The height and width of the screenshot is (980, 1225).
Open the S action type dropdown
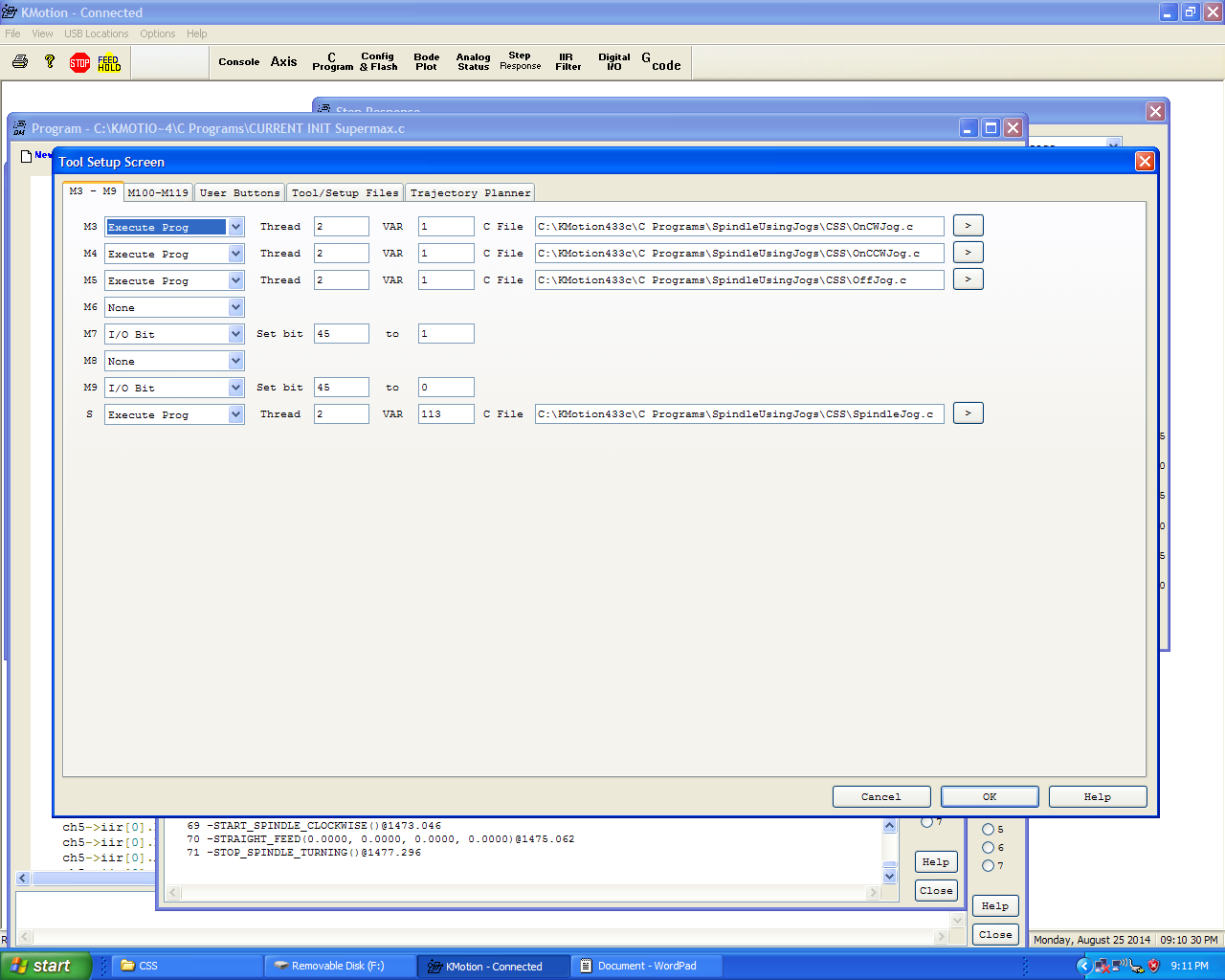pos(235,414)
